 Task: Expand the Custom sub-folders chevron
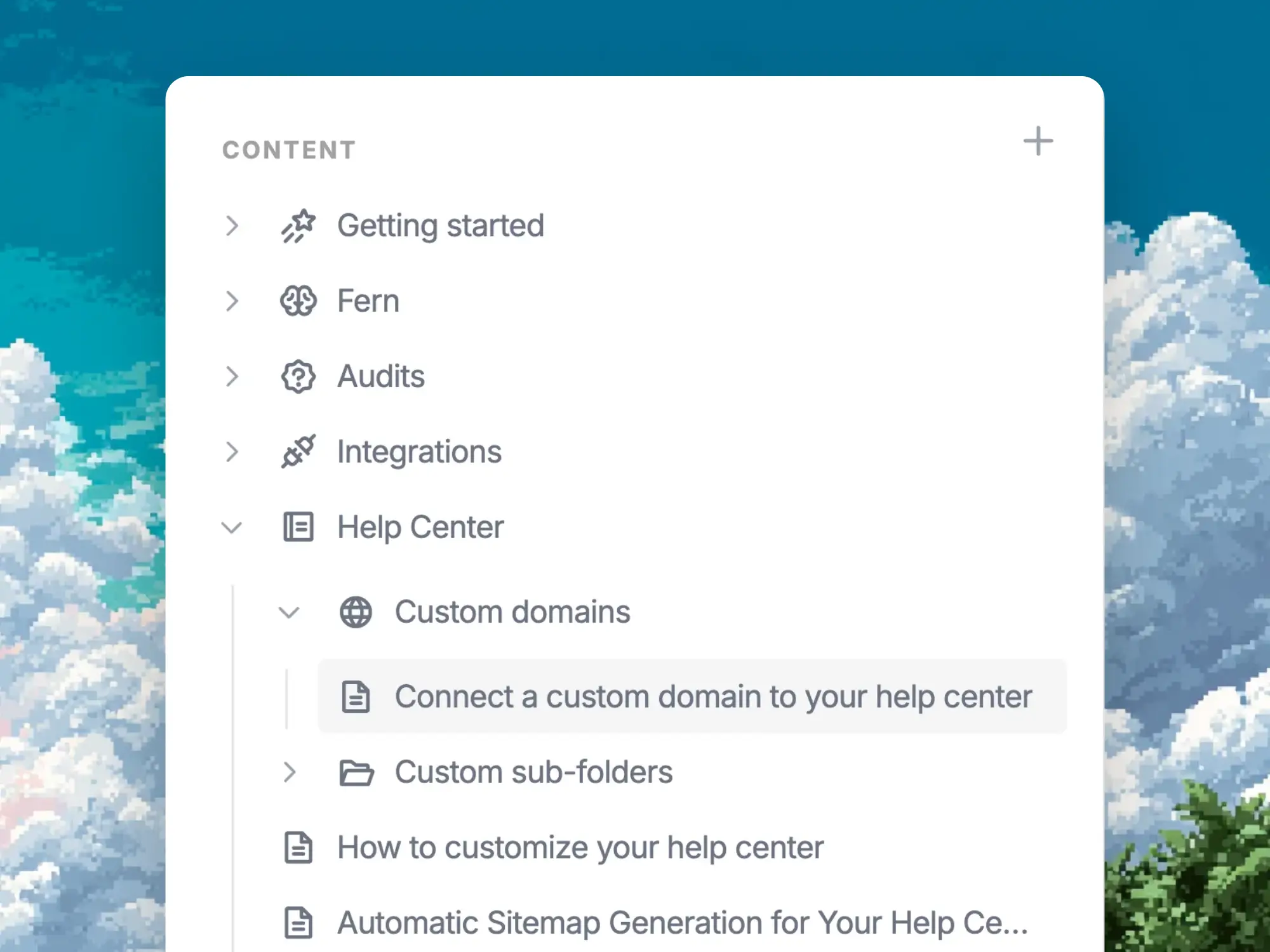[290, 772]
